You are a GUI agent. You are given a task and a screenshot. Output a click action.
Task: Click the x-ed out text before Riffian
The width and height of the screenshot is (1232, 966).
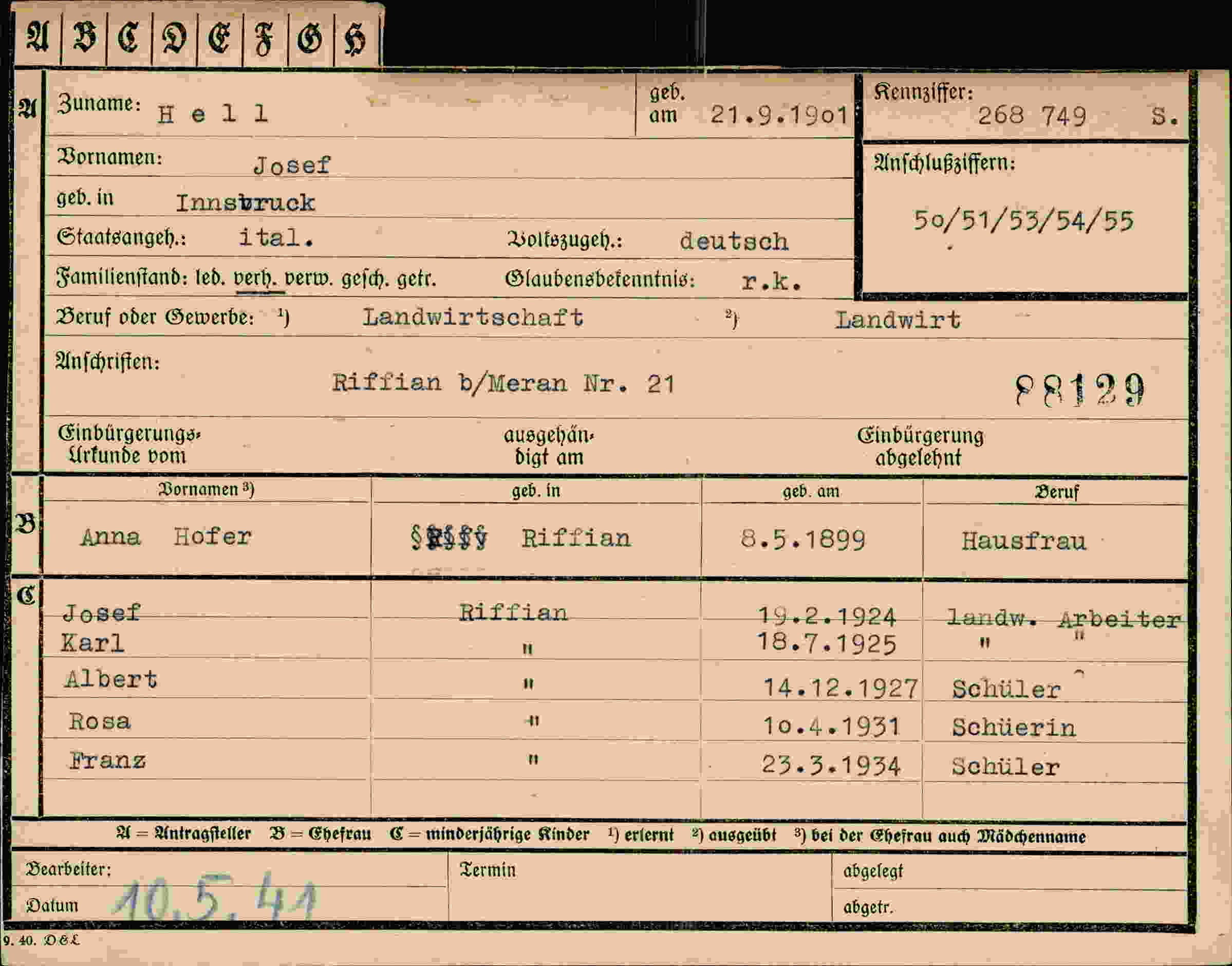tap(449, 538)
